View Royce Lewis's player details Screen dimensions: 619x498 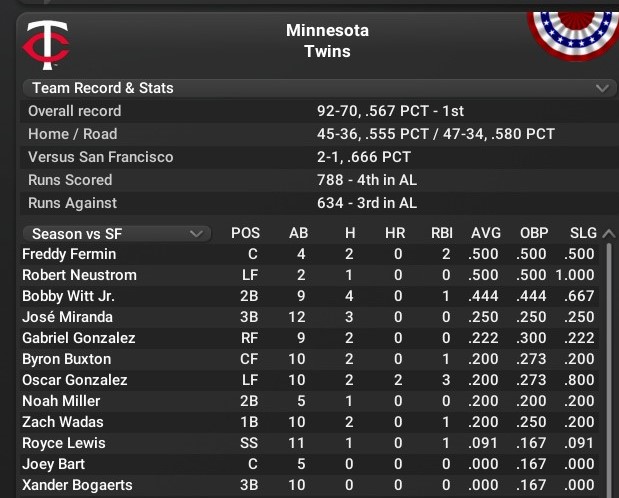[64, 443]
